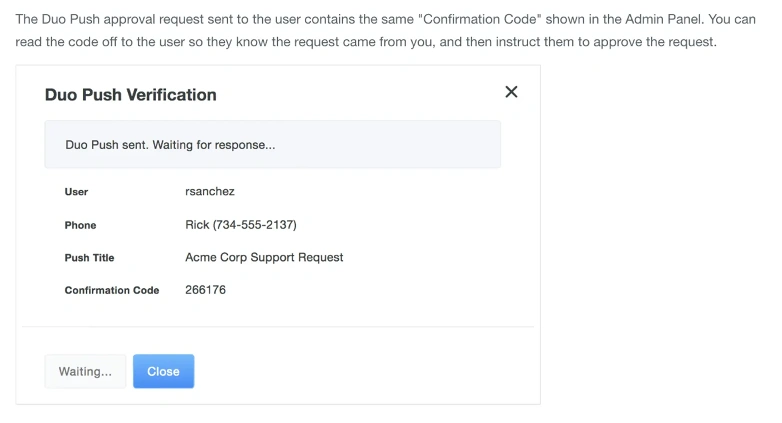Dismiss the dialog with the X icon
This screenshot has width=782, height=423.
pyautogui.click(x=511, y=92)
